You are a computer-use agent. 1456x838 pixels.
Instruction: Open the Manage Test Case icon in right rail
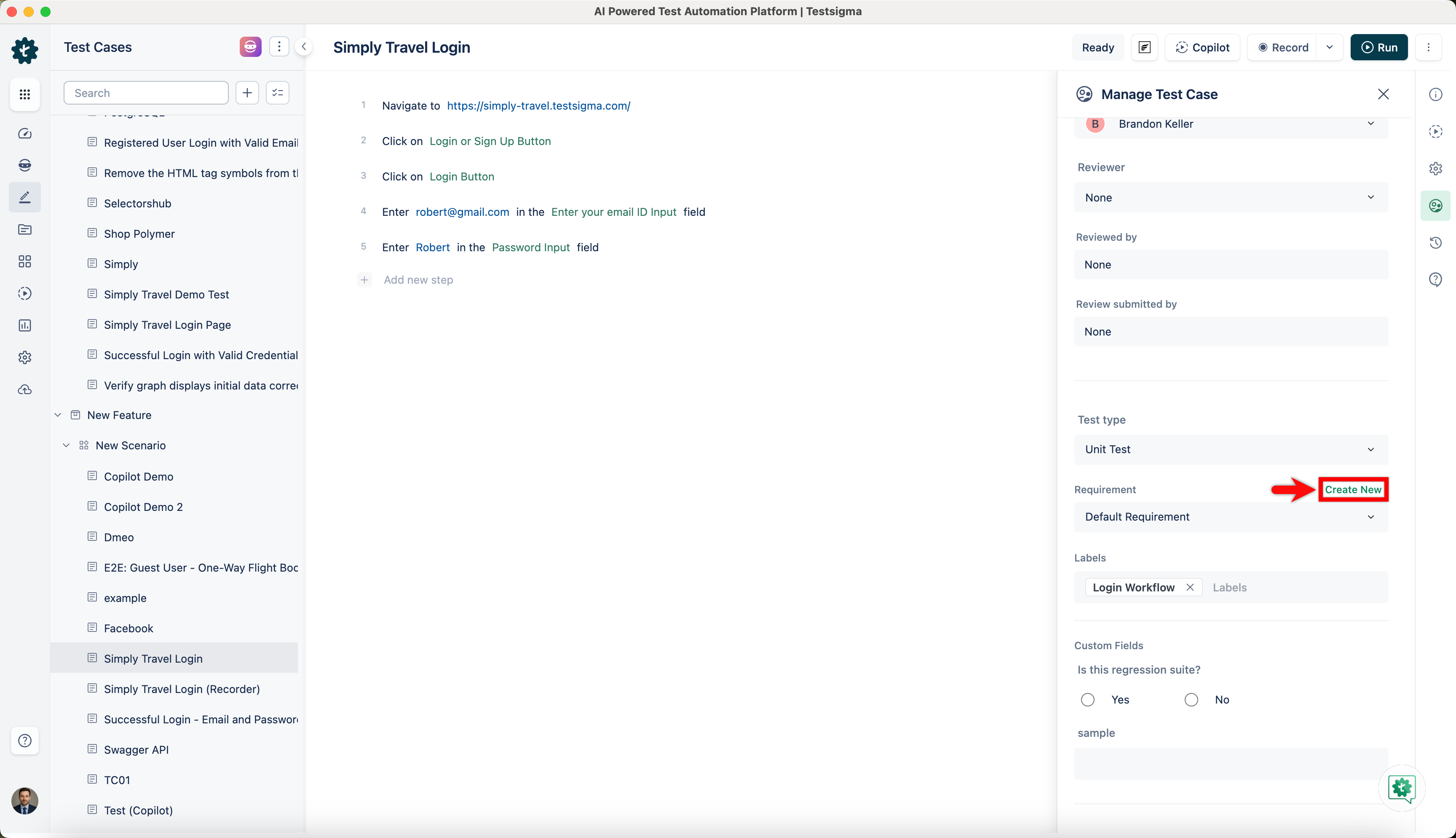coord(1436,206)
